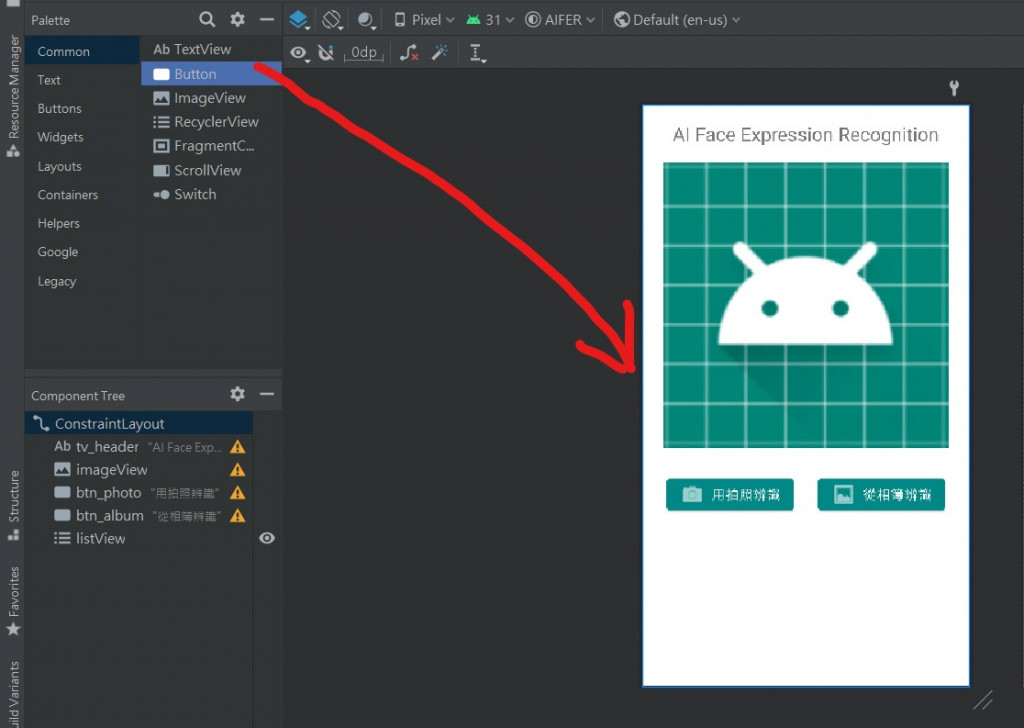Select TextView in the palette
This screenshot has width=1024, height=728.
point(211,50)
